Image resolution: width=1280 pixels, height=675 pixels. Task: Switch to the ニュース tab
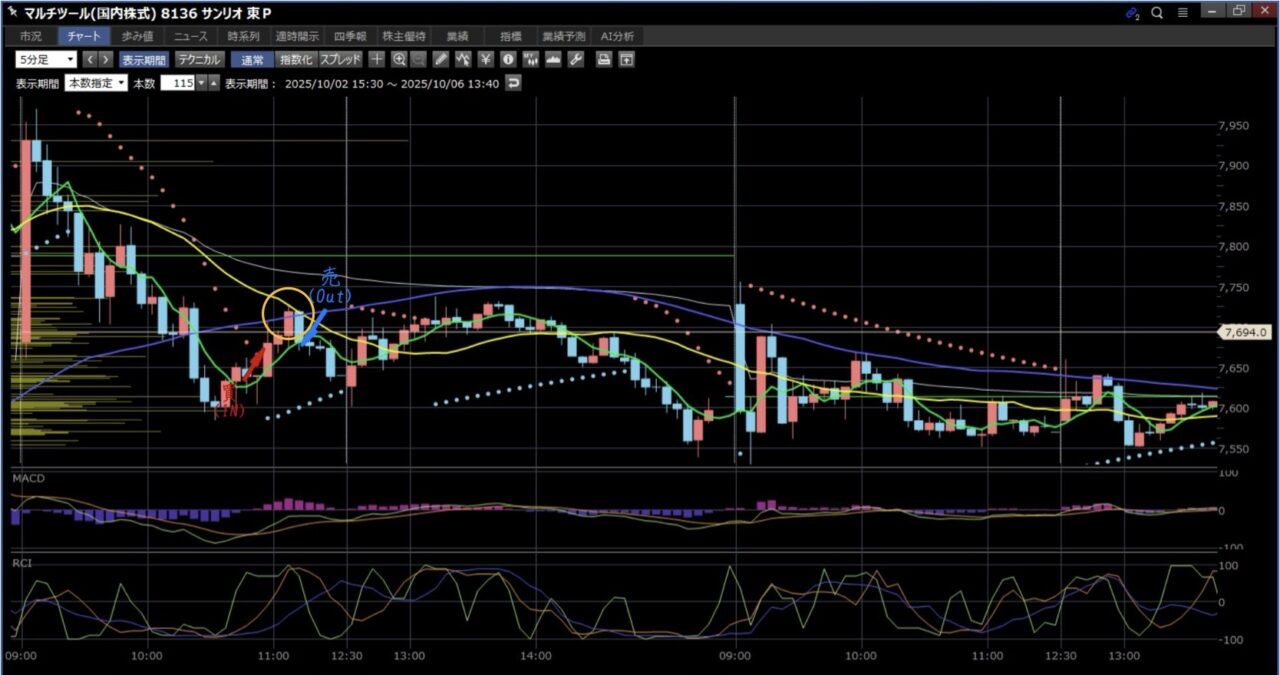[x=190, y=36]
